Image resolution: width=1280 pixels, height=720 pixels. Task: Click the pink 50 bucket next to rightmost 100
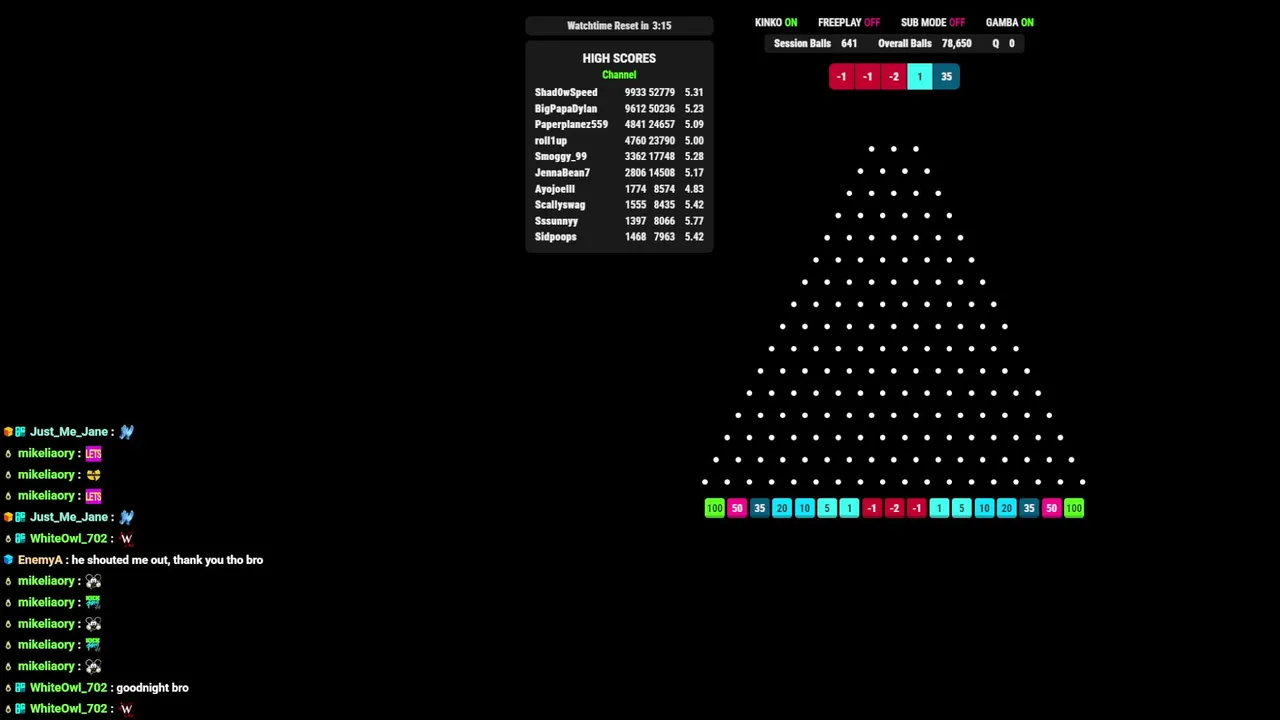[1051, 508]
